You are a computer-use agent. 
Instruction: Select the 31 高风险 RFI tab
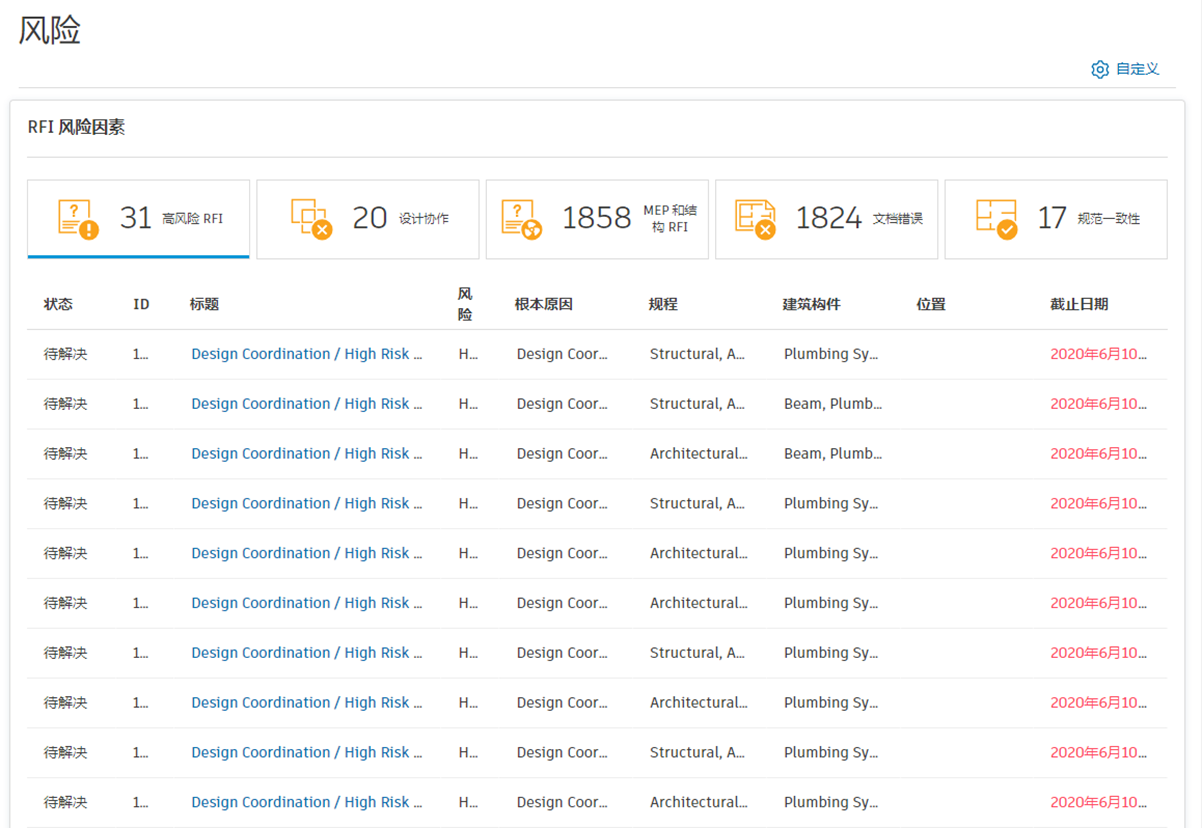click(x=138, y=219)
